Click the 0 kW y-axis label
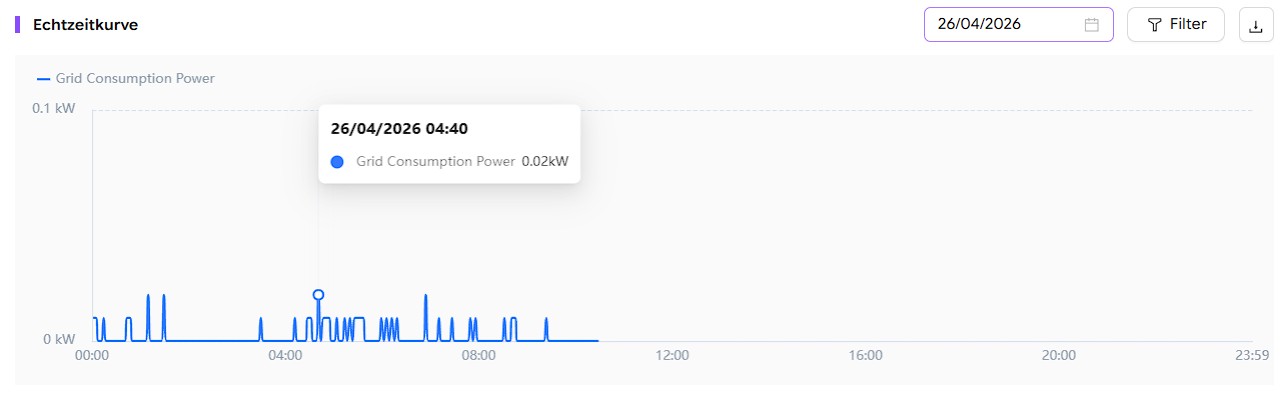 pyautogui.click(x=59, y=340)
